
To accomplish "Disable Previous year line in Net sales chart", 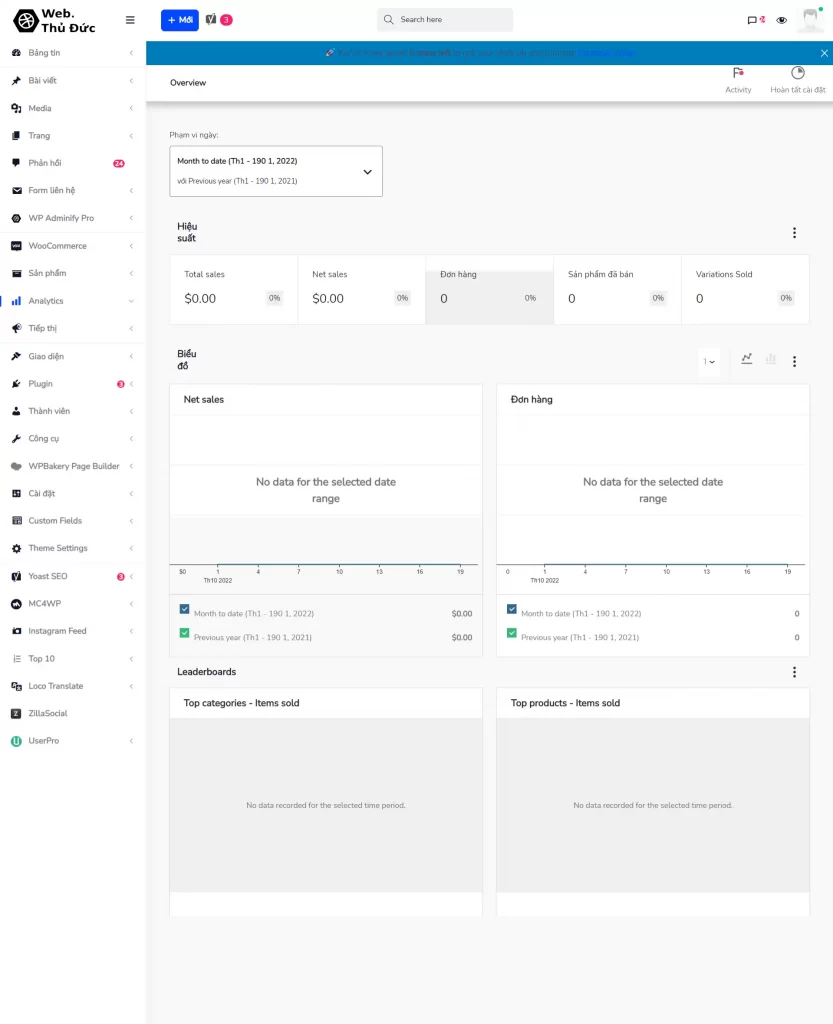I will coord(185,637).
